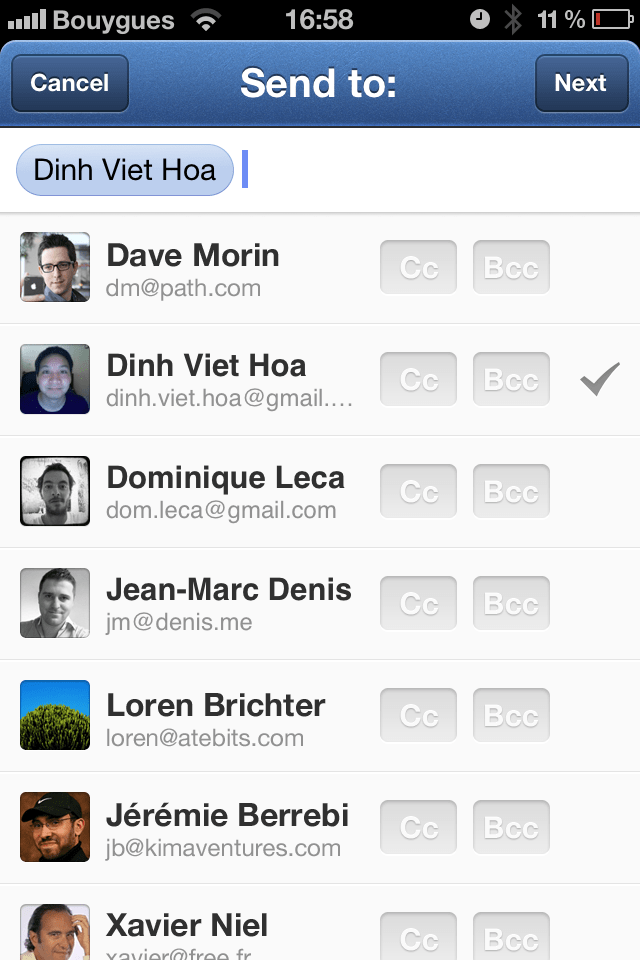Tap the alarm clock status icon
The height and width of the screenshot is (960, 640).
click(x=479, y=19)
